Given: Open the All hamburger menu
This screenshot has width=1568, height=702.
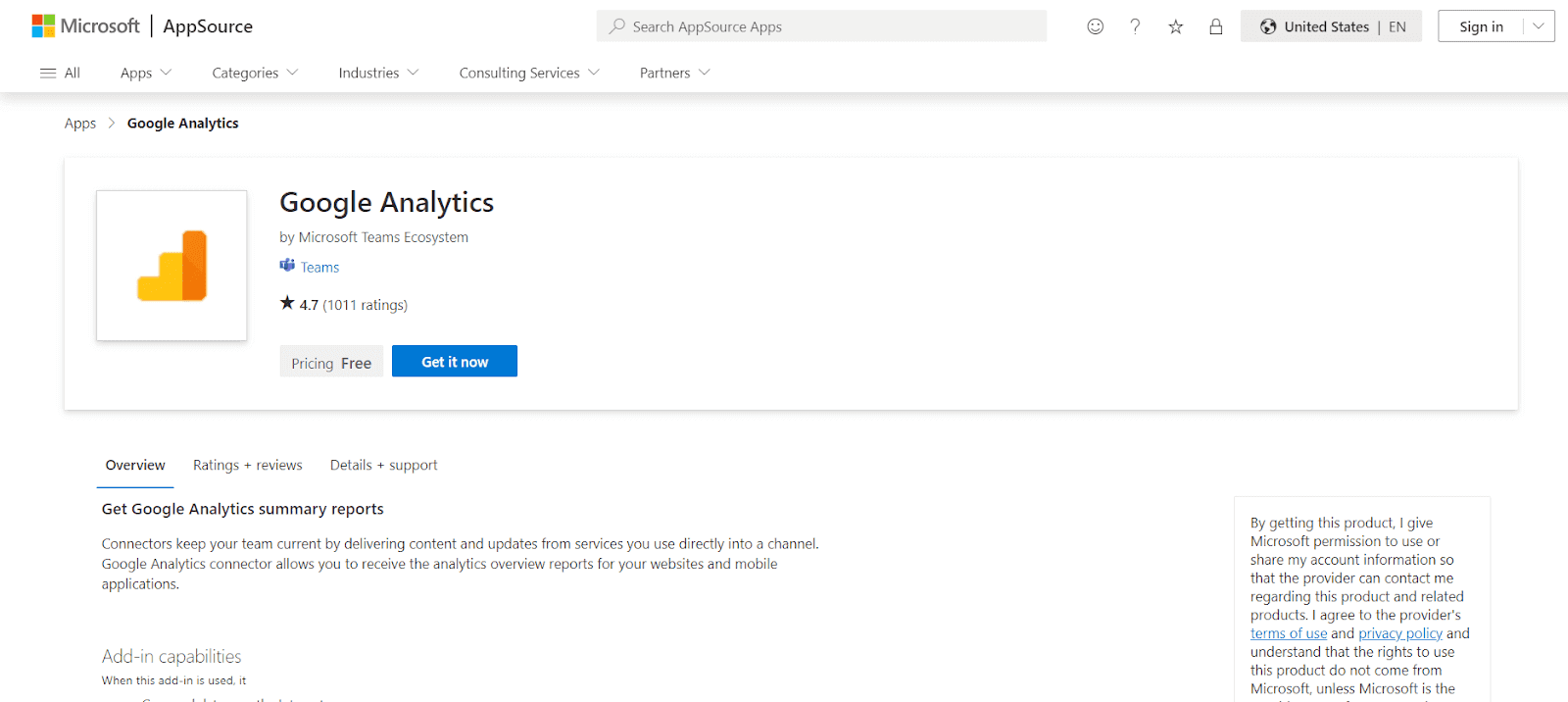Looking at the screenshot, I should [60, 73].
